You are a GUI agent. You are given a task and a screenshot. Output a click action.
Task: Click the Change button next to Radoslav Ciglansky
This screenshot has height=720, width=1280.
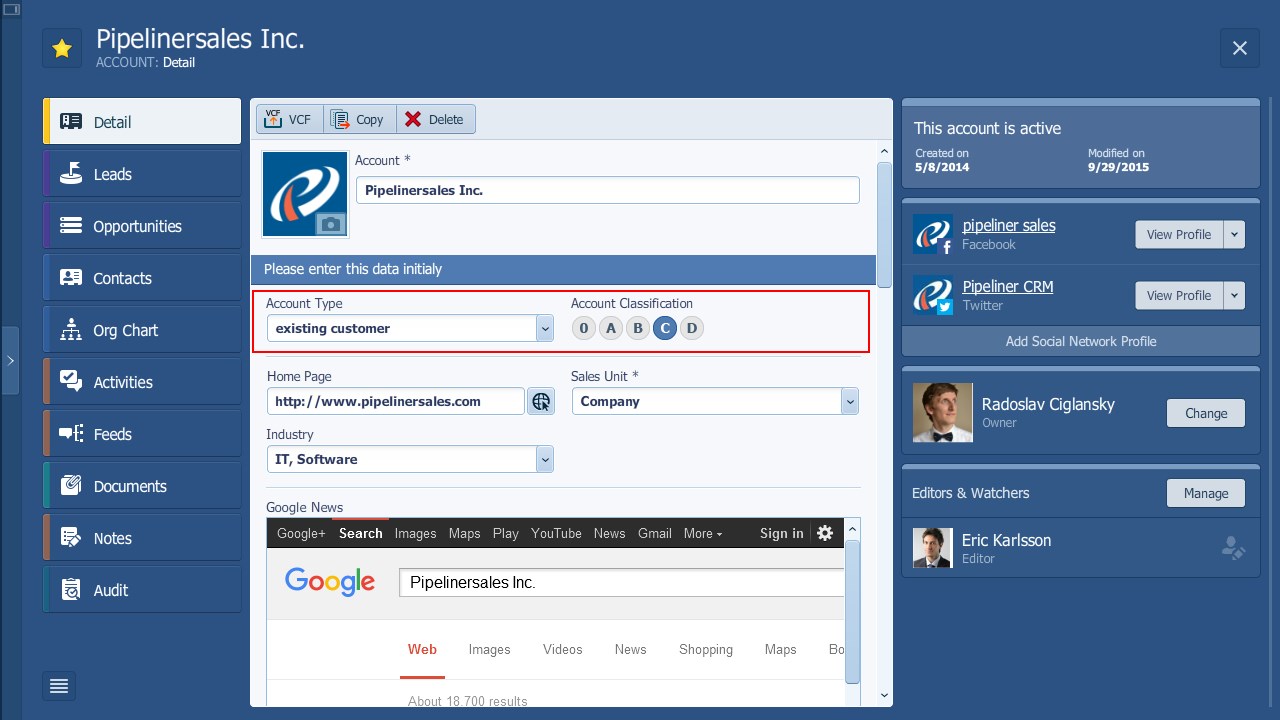[x=1205, y=413]
